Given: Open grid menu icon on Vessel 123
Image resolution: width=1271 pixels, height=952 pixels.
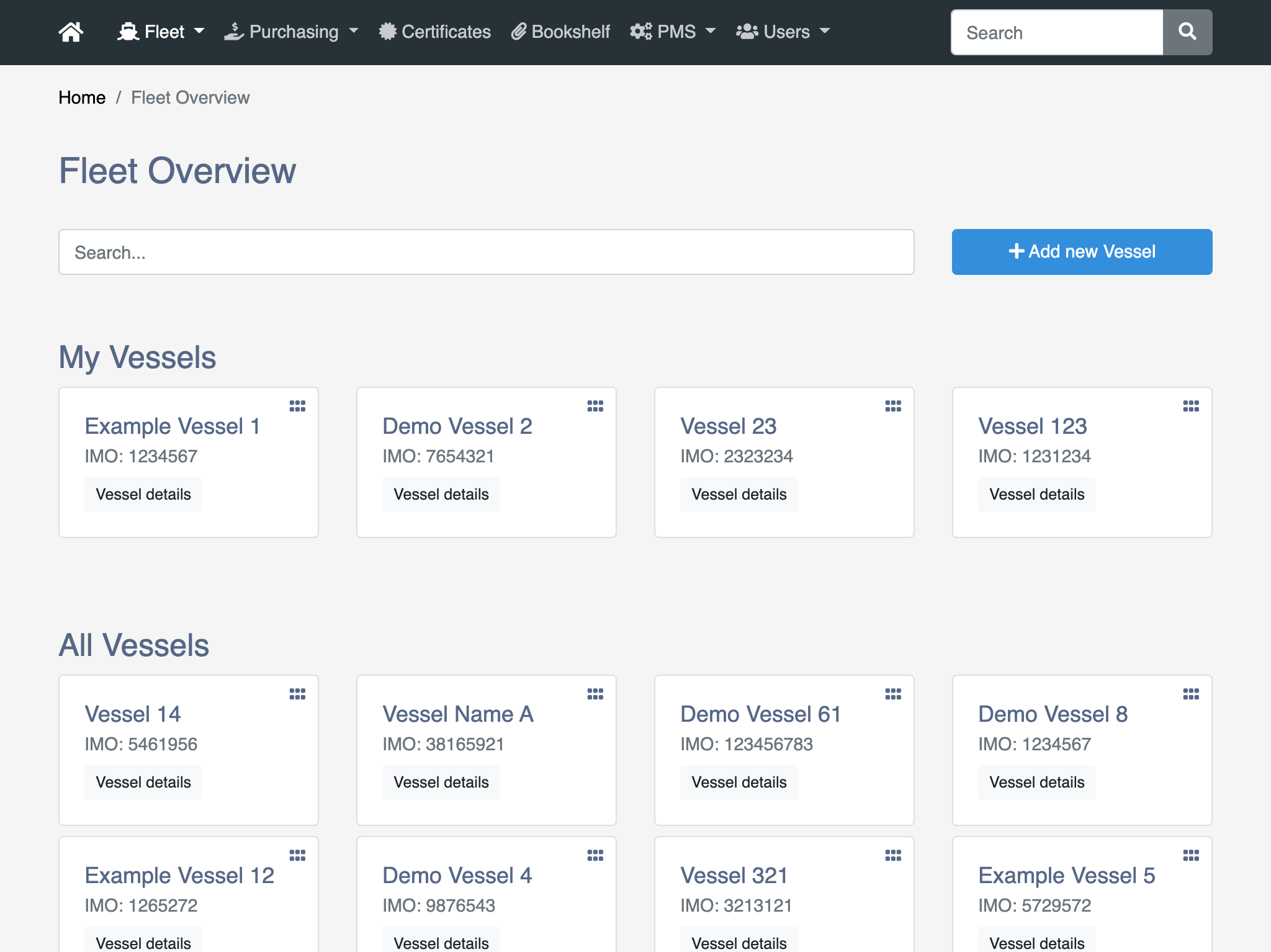Looking at the screenshot, I should (x=1191, y=406).
